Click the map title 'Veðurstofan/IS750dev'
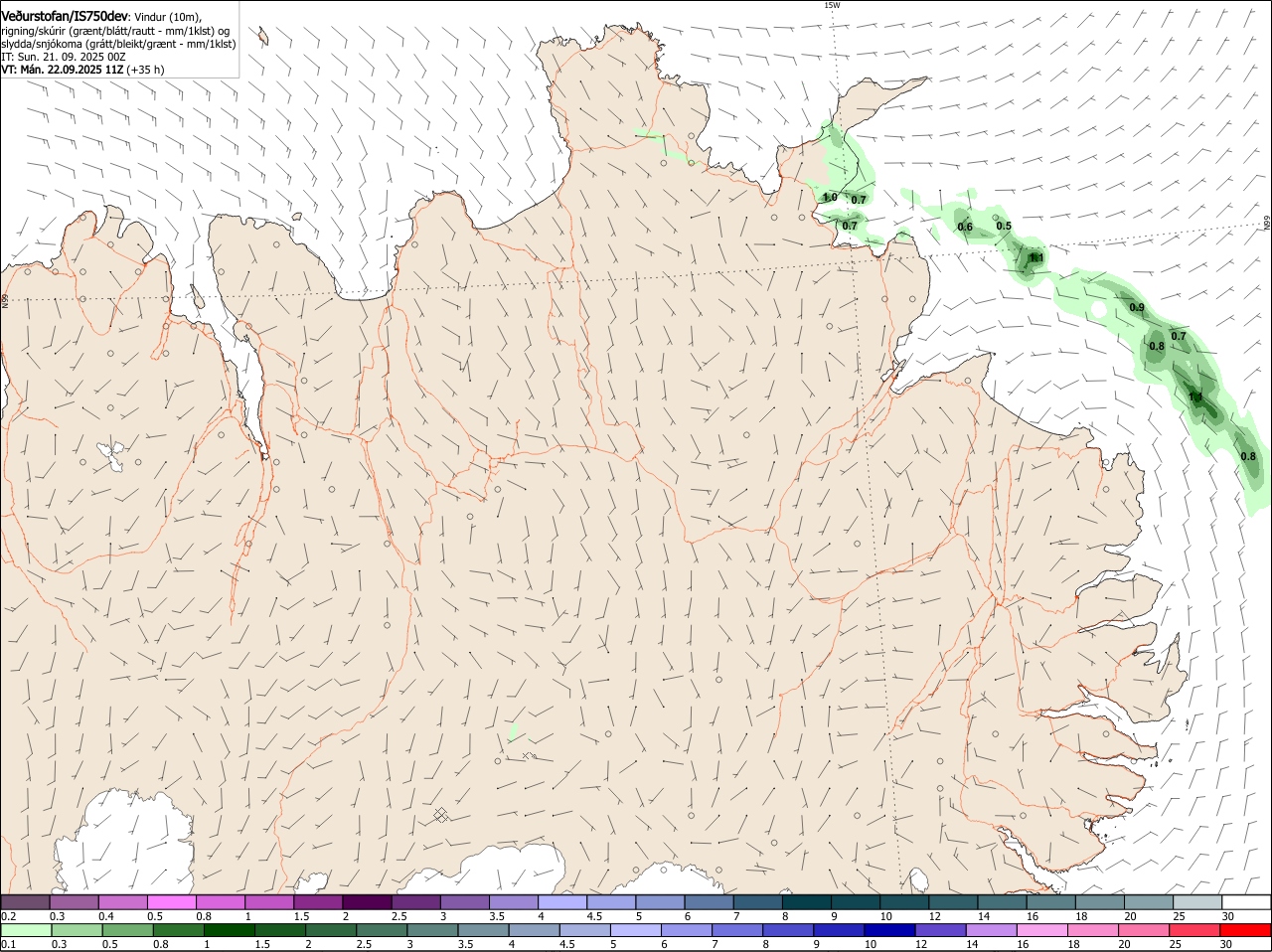The image size is (1272, 952). [x=65, y=16]
